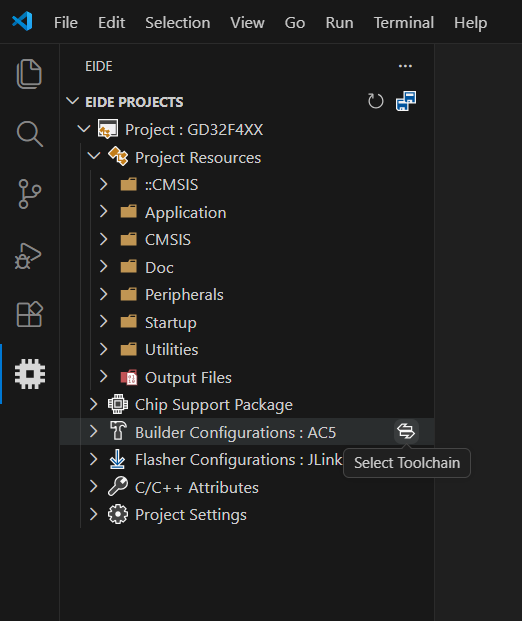Viewport: 522px width, 621px height.
Task: Collapse the Project : GD32F4XX node chevron
Action: (x=84, y=129)
